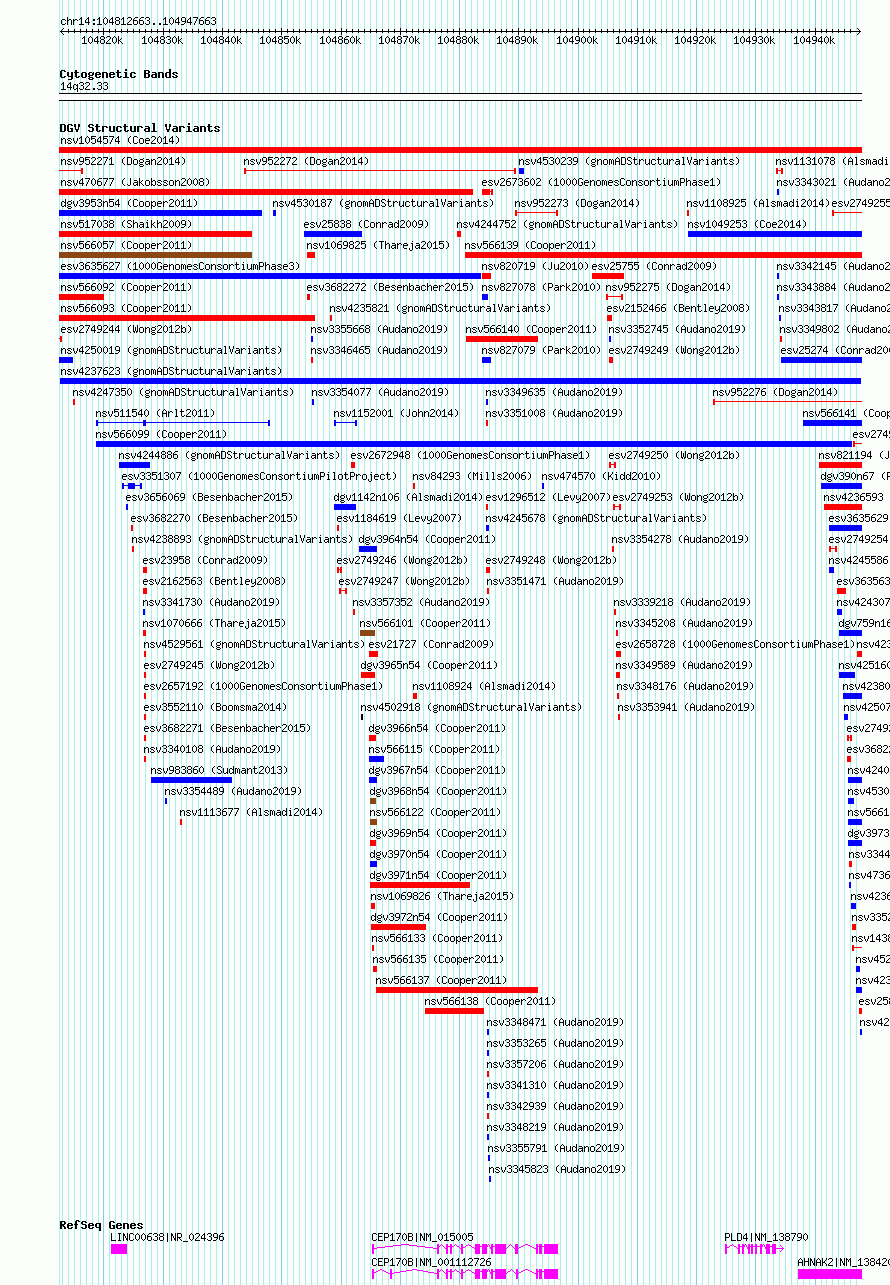Image resolution: width=890 pixels, height=1285 pixels.
Task: Select nsv566099 (Cooper2011) label
Action: [x=162, y=434]
